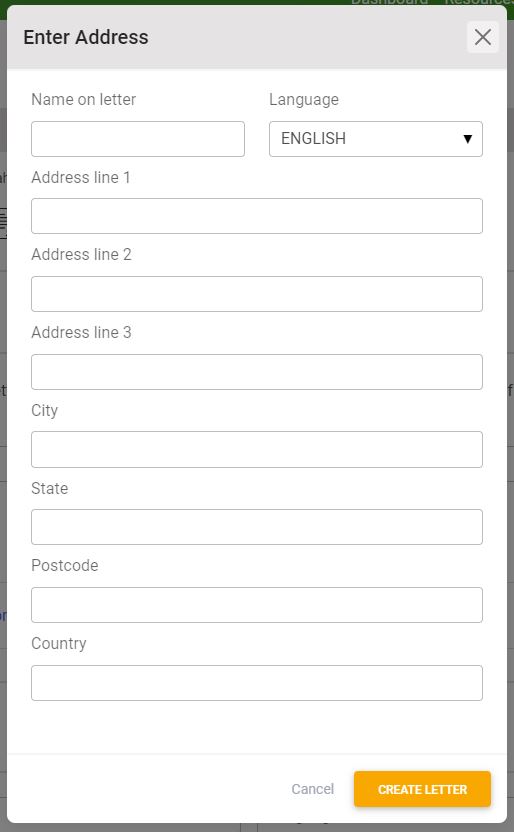Click the "Name on letter" label
The image size is (514, 832).
click(83, 100)
